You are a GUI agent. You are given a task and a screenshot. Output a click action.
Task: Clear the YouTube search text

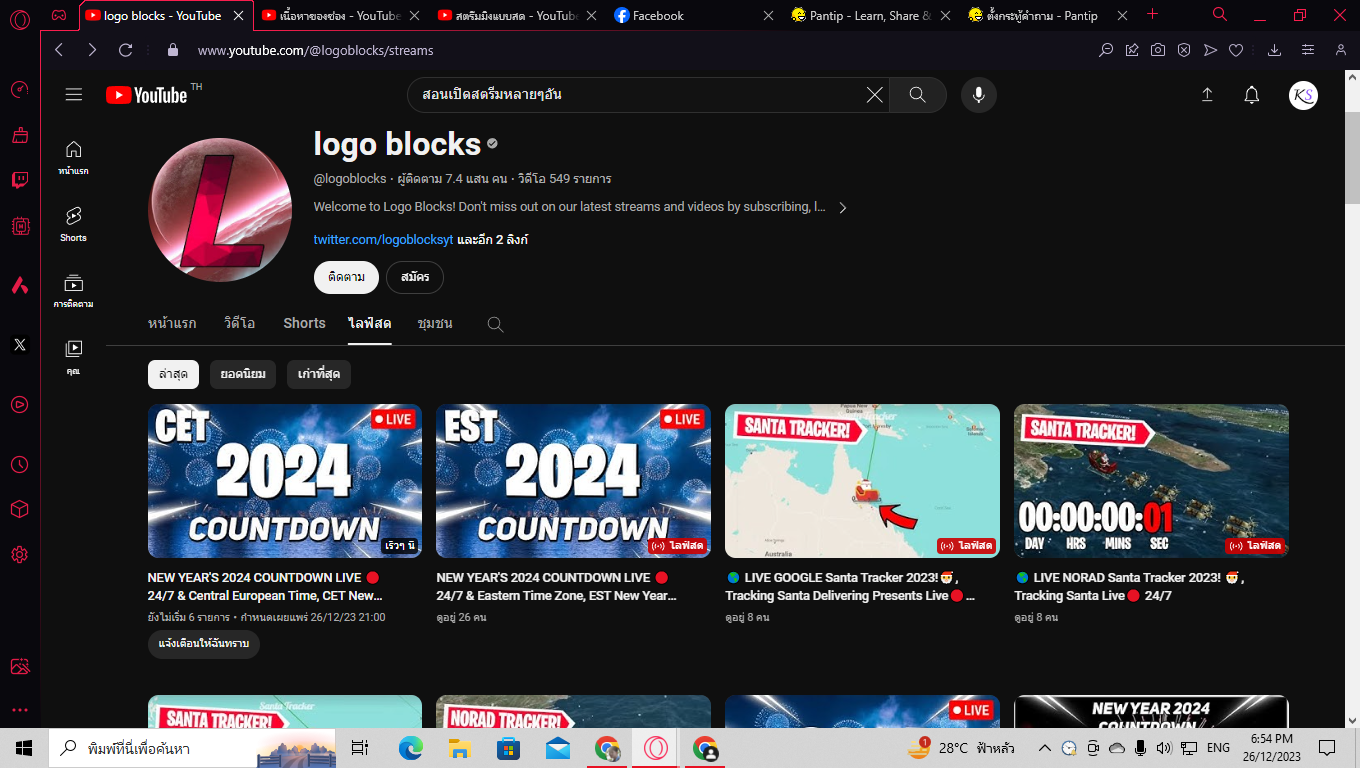coord(874,95)
